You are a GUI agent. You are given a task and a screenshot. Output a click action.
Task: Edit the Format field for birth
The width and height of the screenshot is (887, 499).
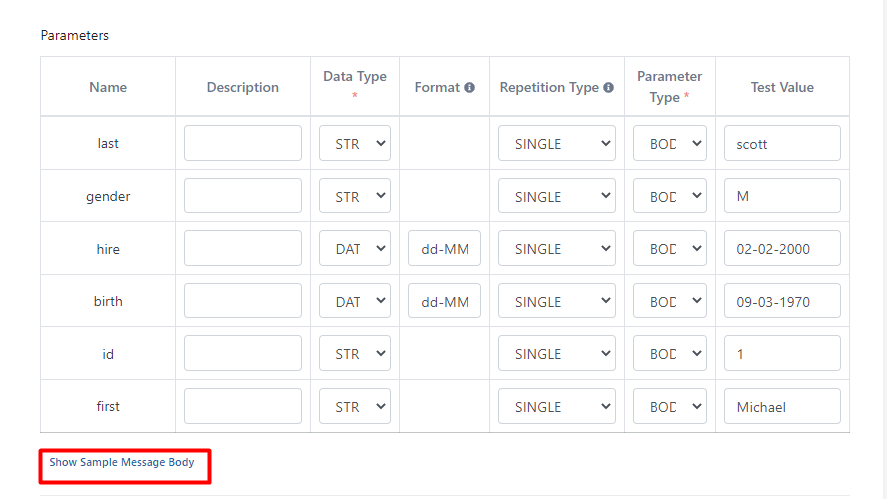point(445,301)
